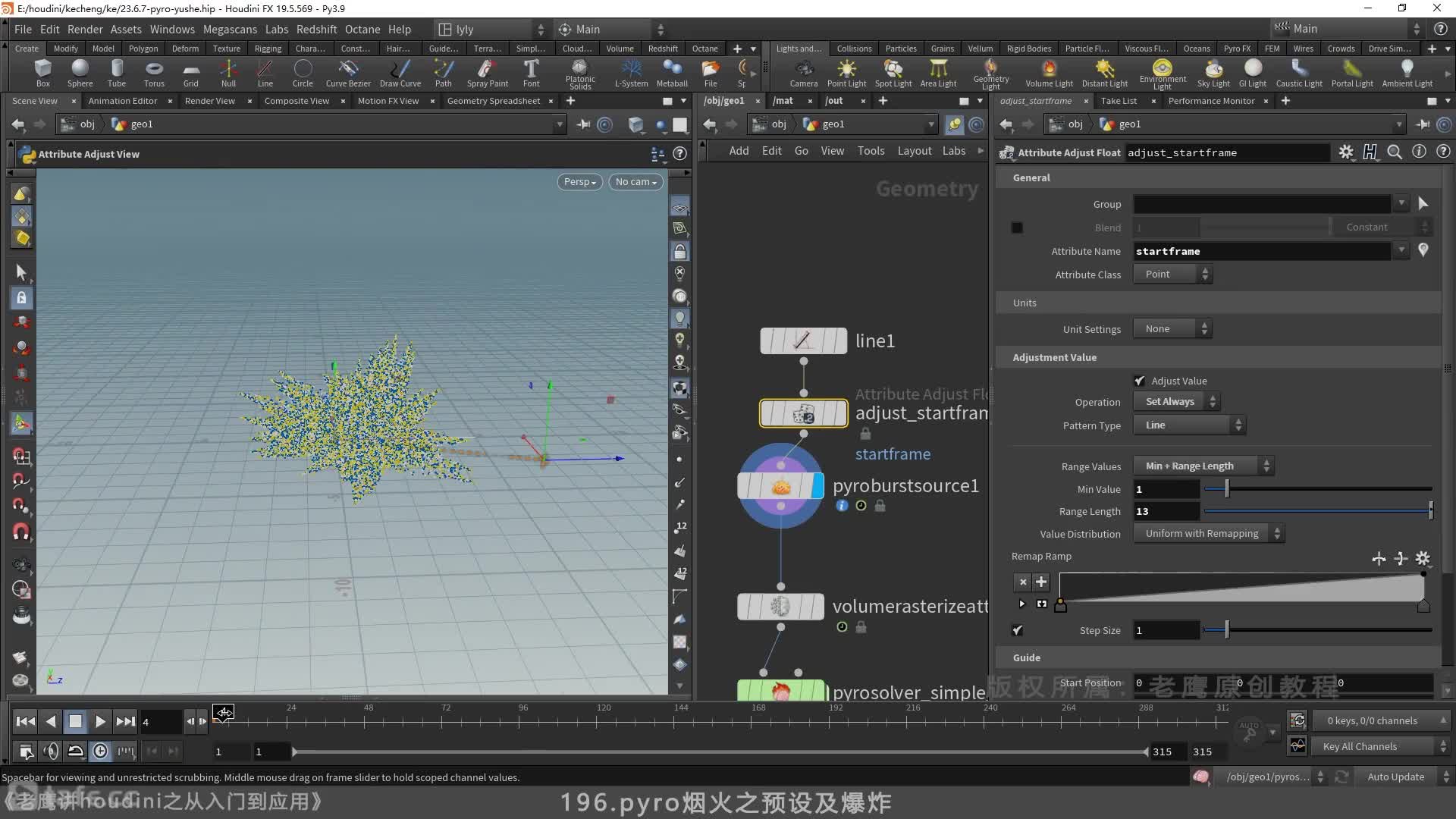Open the Unit Settings dropdown

pos(1172,328)
